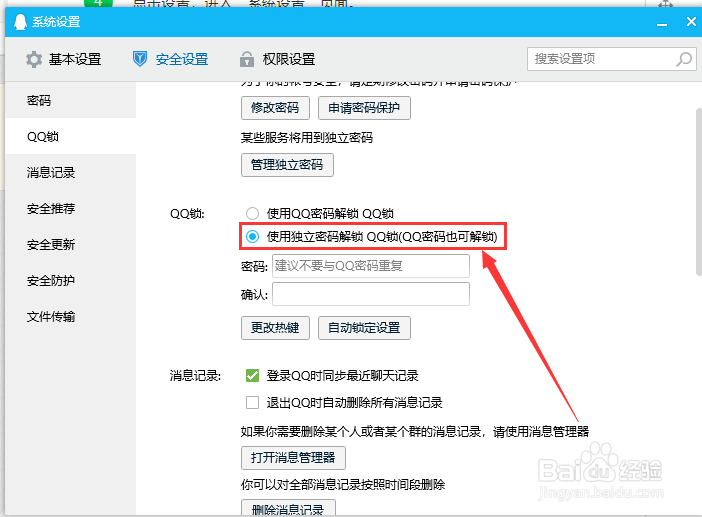Click the shield icon beside 安全设置
The width and height of the screenshot is (702, 517).
coord(140,59)
